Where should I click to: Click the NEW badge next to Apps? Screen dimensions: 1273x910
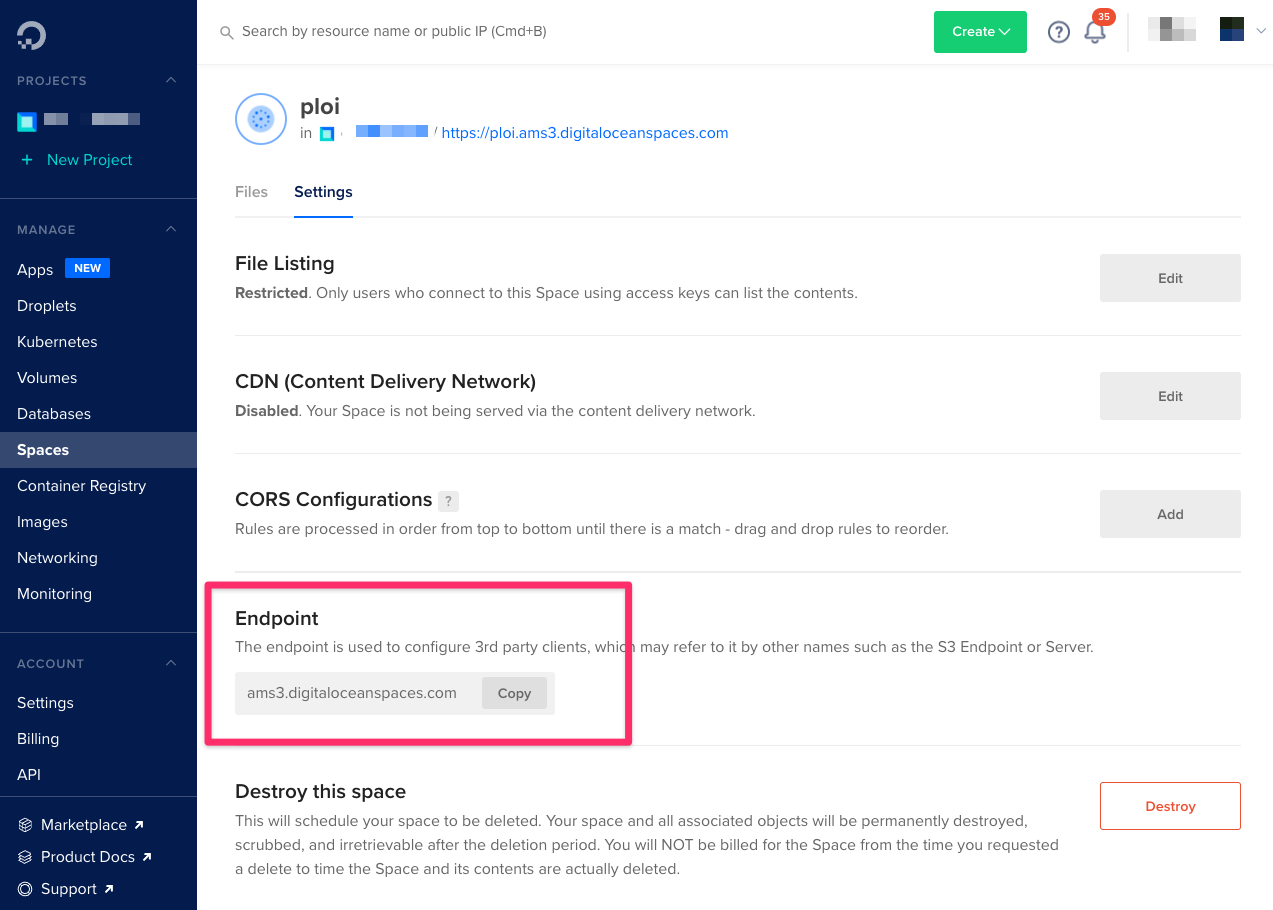coord(88,268)
